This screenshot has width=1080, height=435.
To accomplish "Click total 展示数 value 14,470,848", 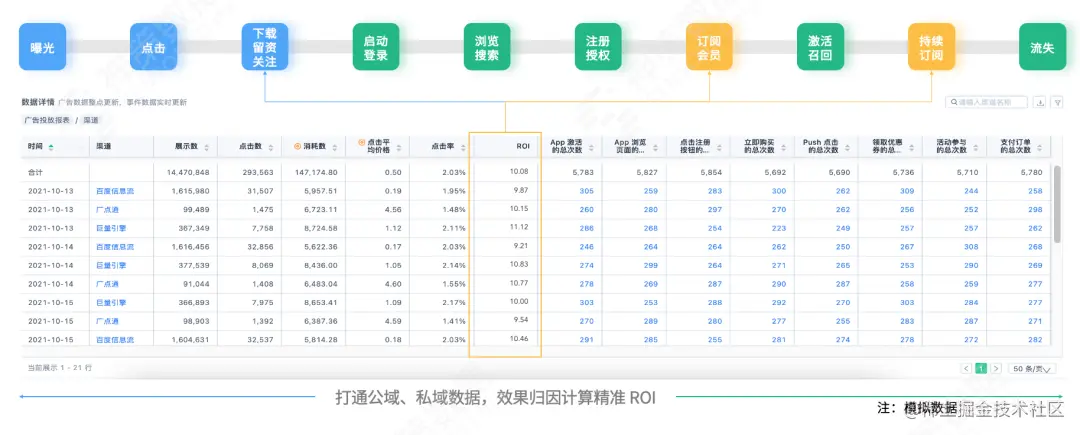I will (x=186, y=172).
